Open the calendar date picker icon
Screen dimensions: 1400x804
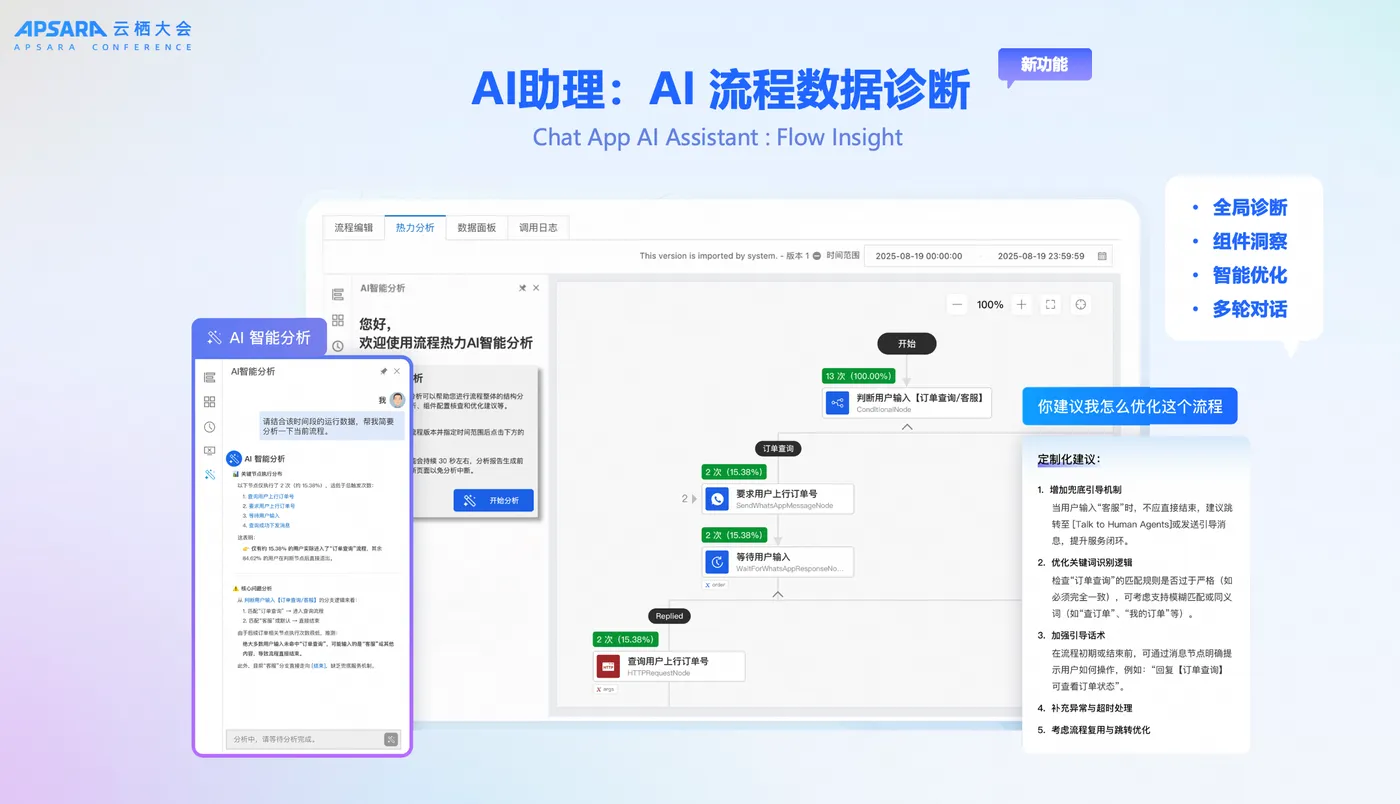tap(1102, 256)
